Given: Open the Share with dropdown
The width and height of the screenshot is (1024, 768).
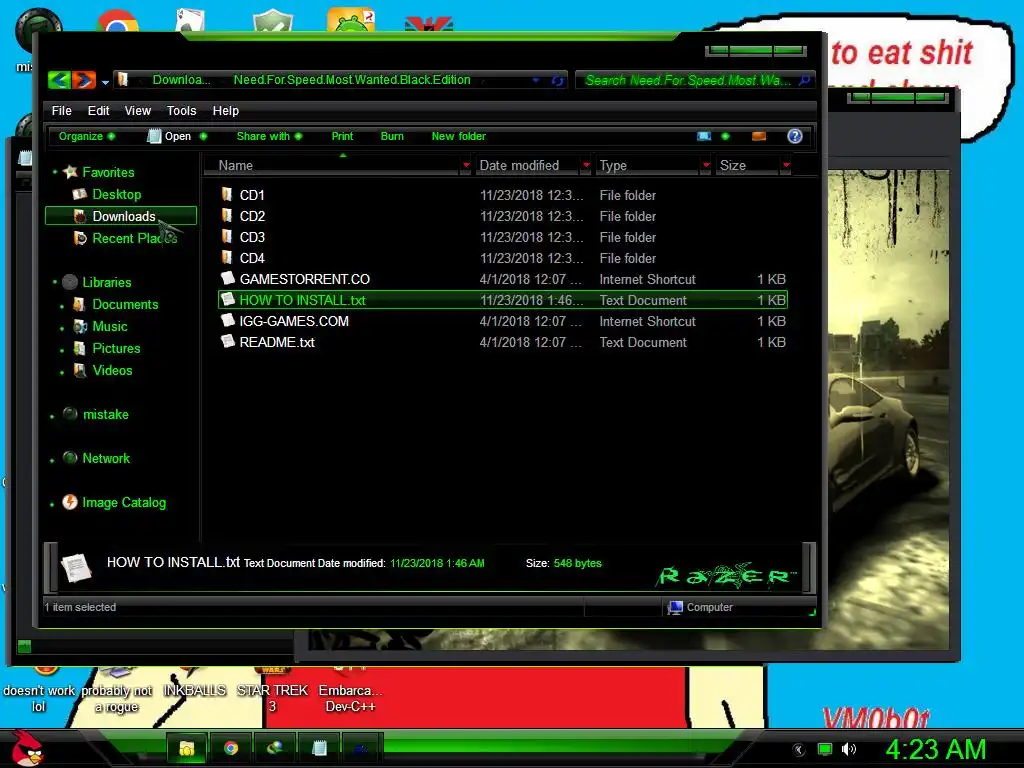Looking at the screenshot, I should pos(269,136).
